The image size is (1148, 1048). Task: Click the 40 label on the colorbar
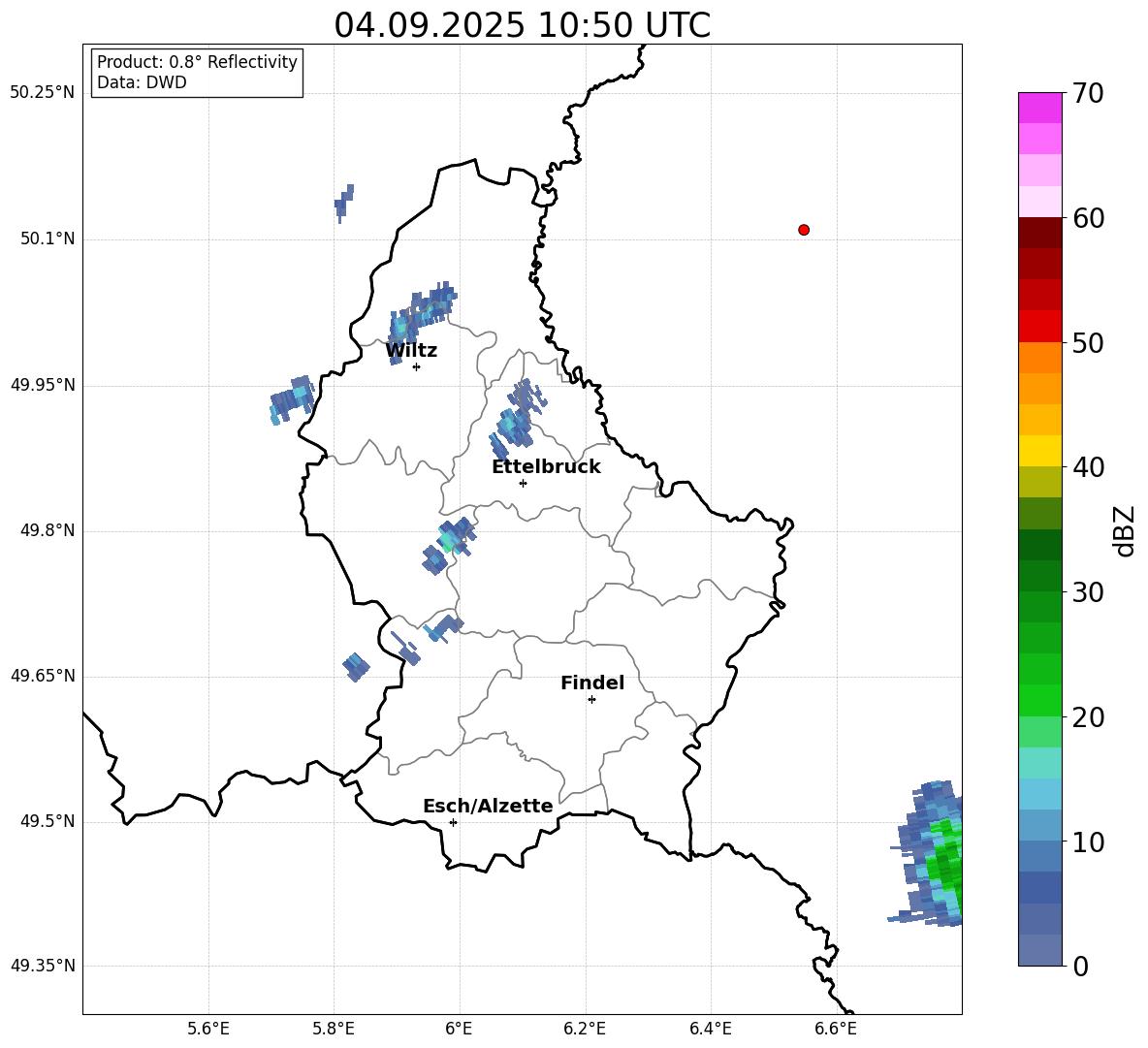pos(1088,467)
